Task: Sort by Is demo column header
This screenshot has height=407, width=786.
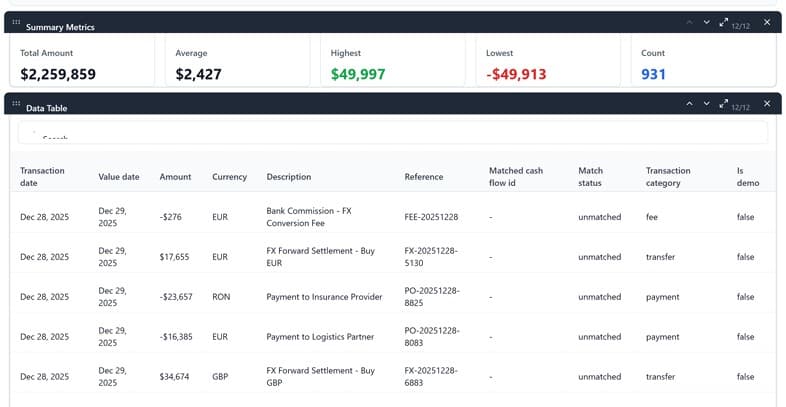Action: (x=748, y=177)
